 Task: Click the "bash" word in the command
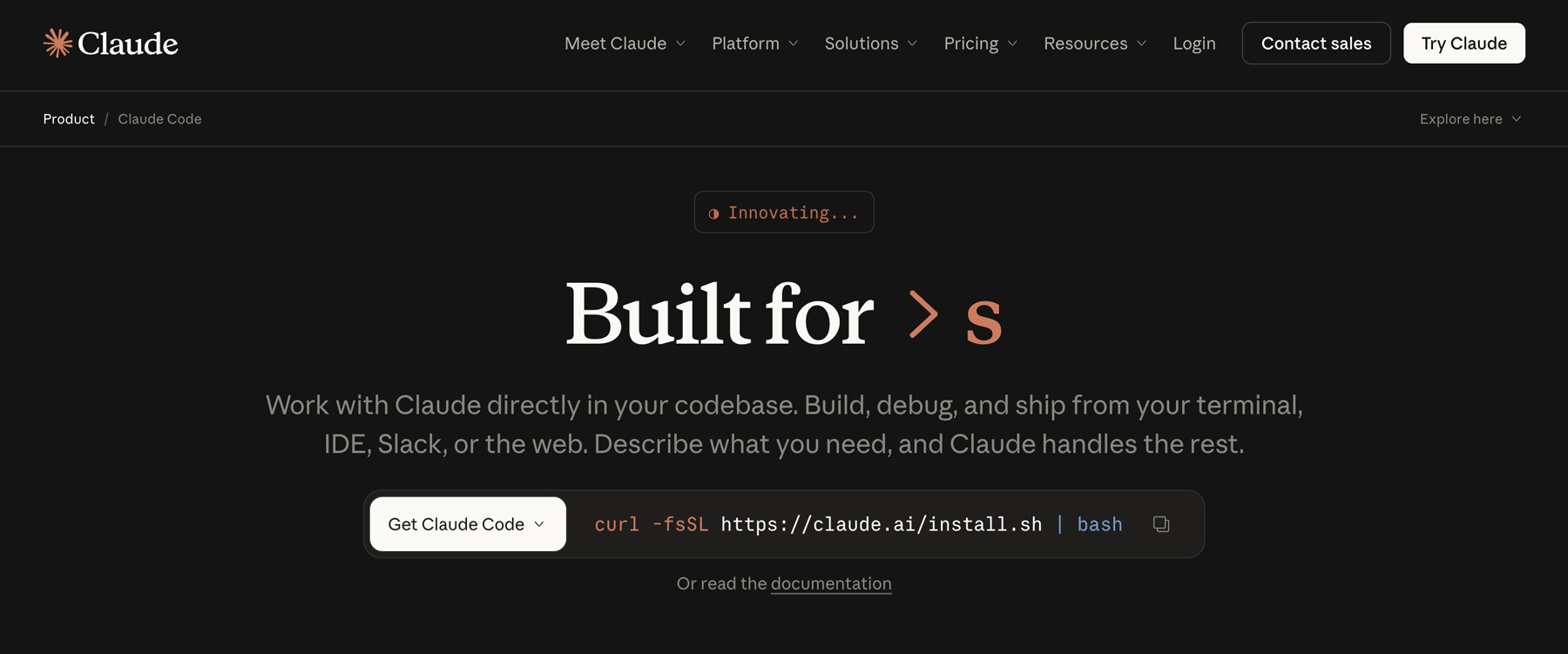pyautogui.click(x=1099, y=524)
